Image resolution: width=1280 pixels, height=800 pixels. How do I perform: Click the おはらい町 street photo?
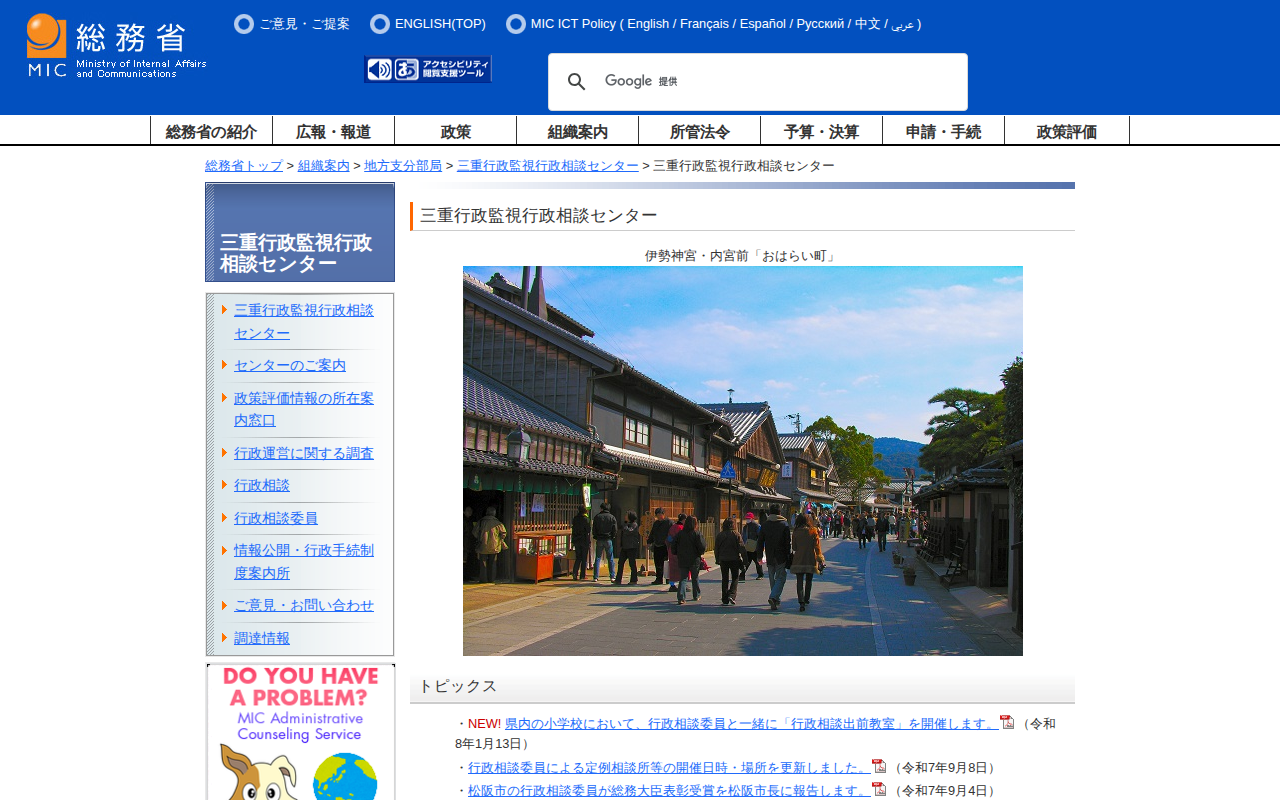[x=743, y=461]
